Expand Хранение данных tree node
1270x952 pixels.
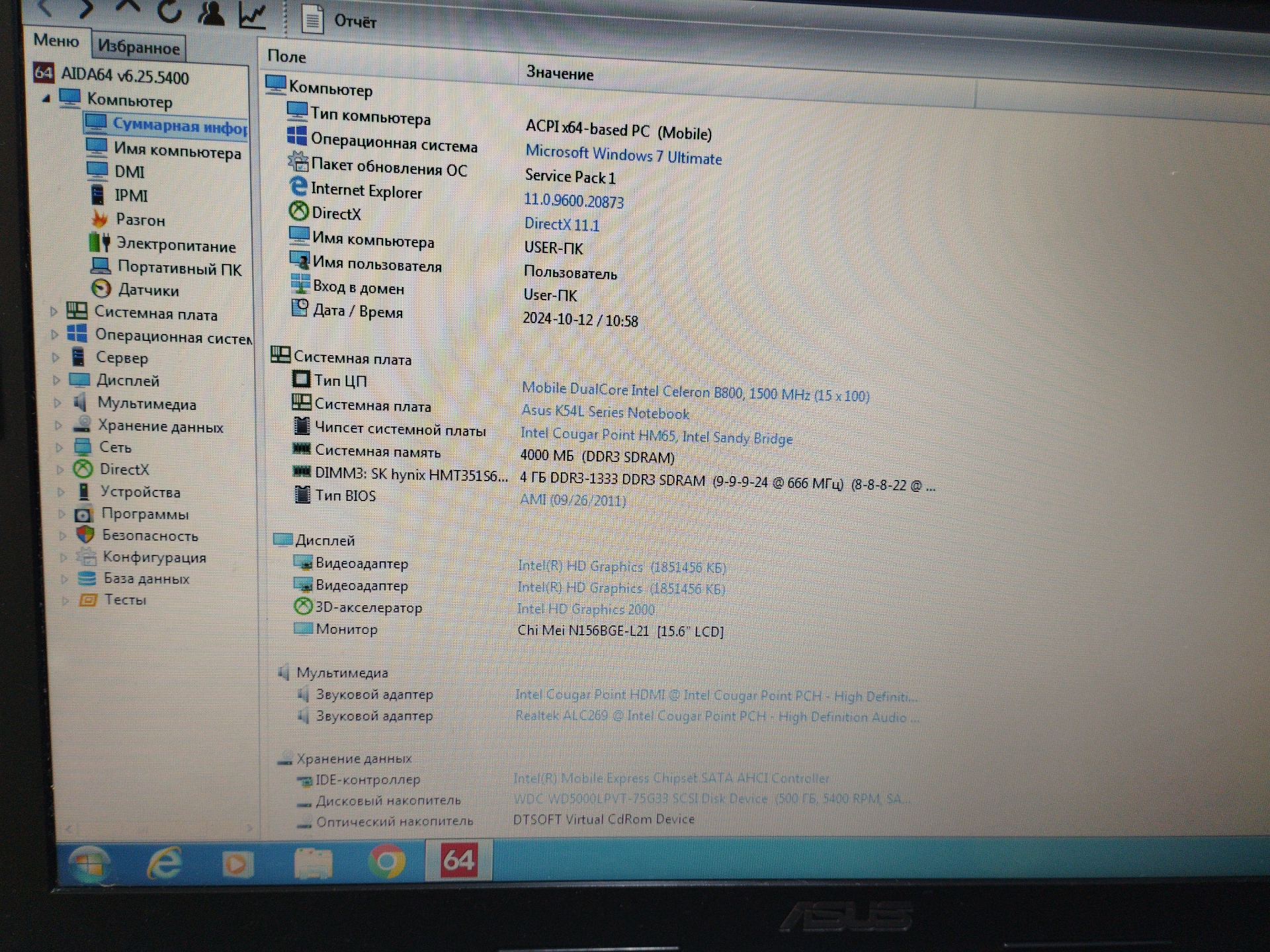[x=59, y=425]
